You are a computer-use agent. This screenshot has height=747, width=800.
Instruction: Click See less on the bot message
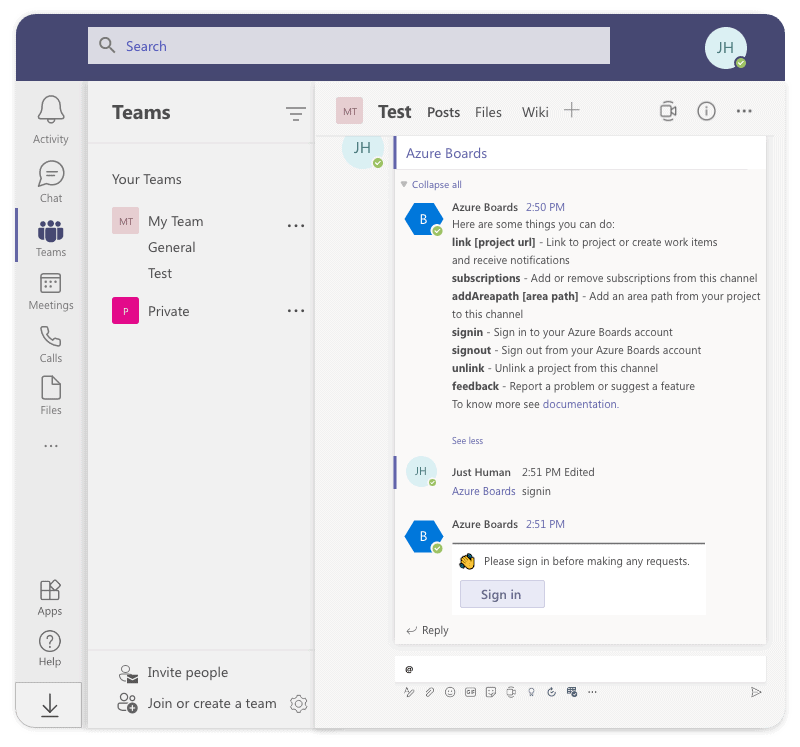coord(467,440)
